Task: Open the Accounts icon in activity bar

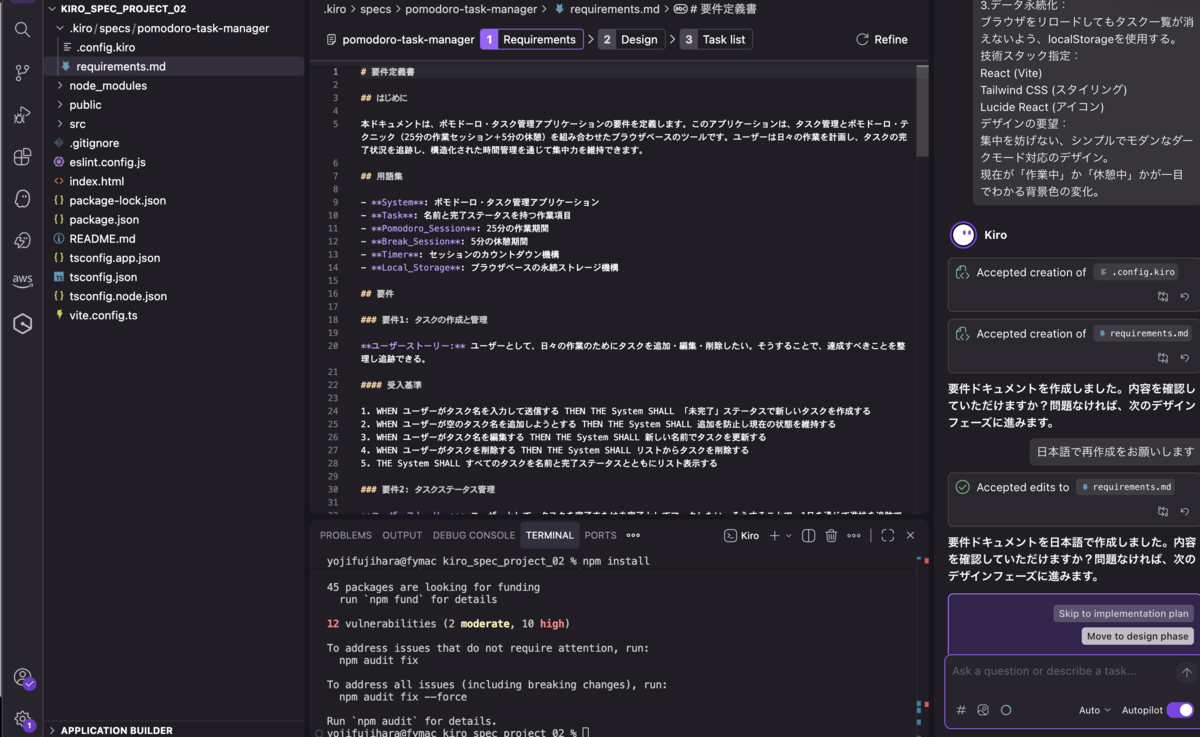Action: coord(22,678)
